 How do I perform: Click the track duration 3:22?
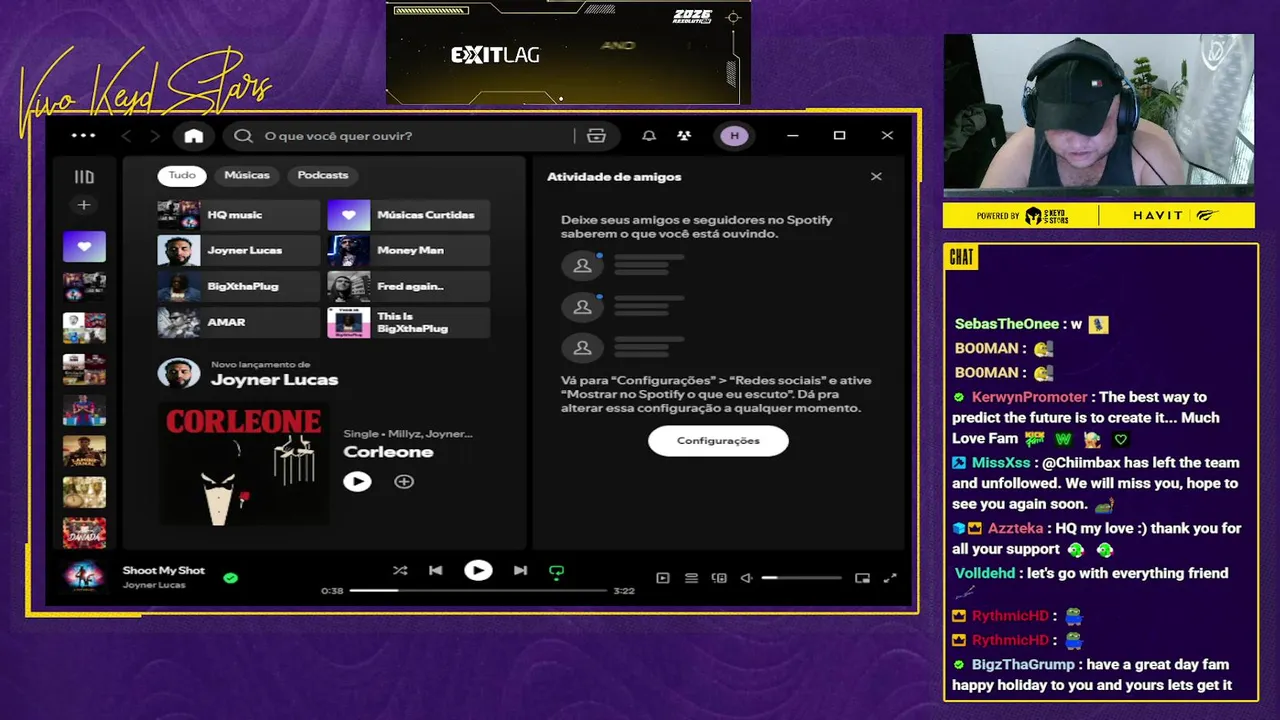tap(624, 591)
